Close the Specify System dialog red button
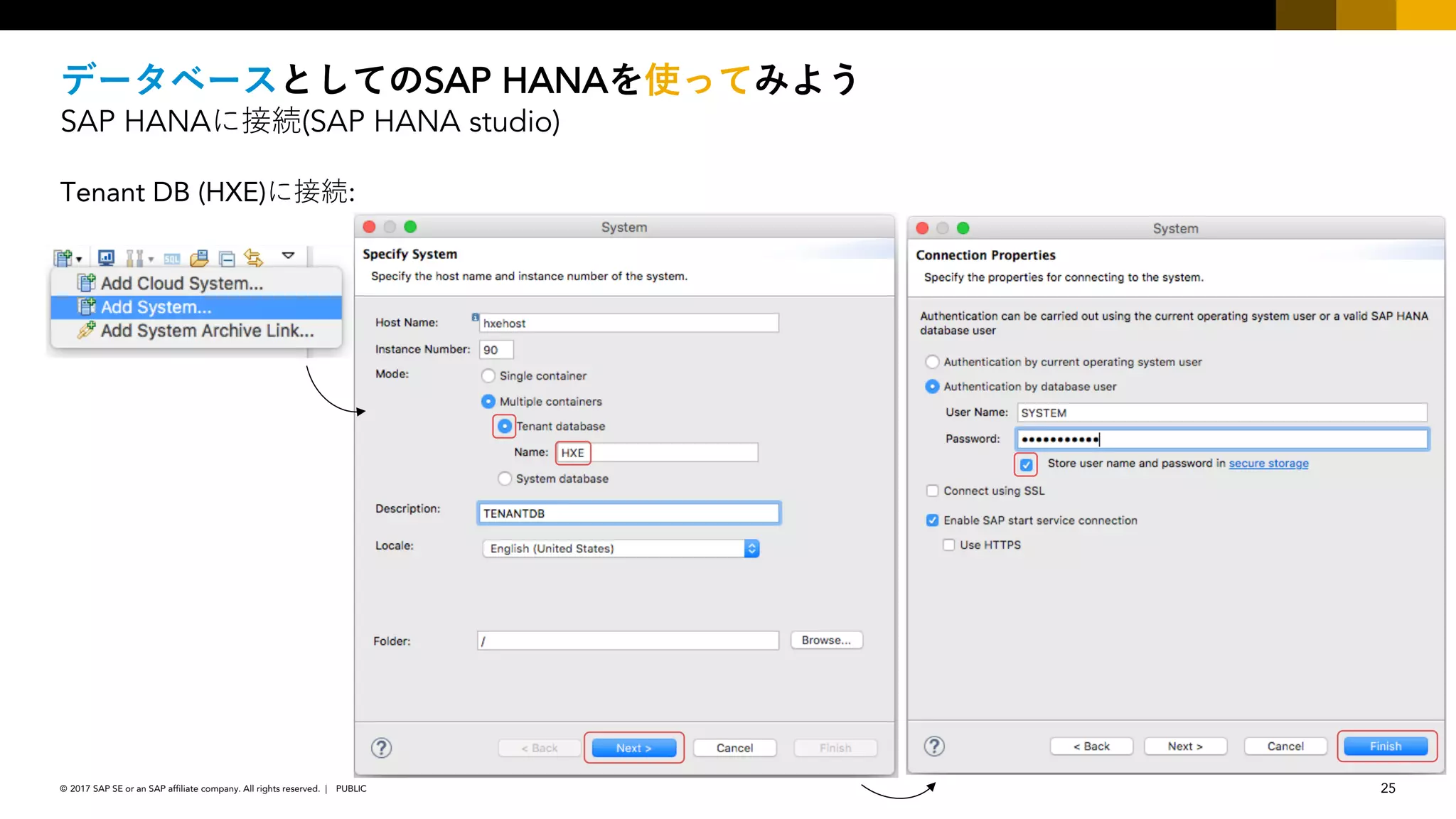 (x=369, y=227)
